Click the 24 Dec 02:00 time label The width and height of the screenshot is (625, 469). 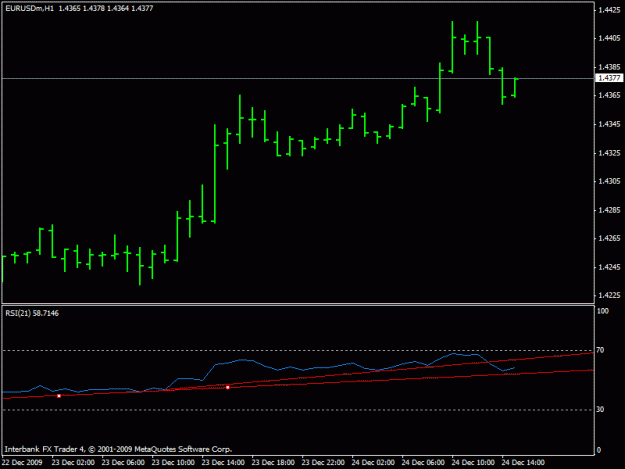(373, 462)
